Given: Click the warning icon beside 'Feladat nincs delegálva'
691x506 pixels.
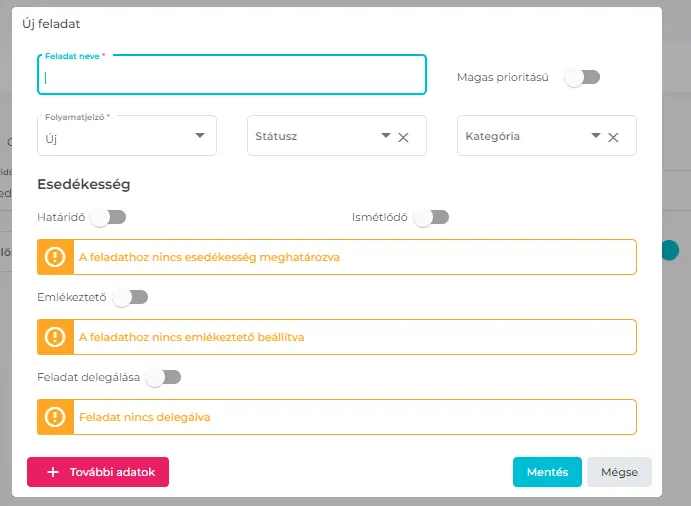Looking at the screenshot, I should (x=55, y=417).
